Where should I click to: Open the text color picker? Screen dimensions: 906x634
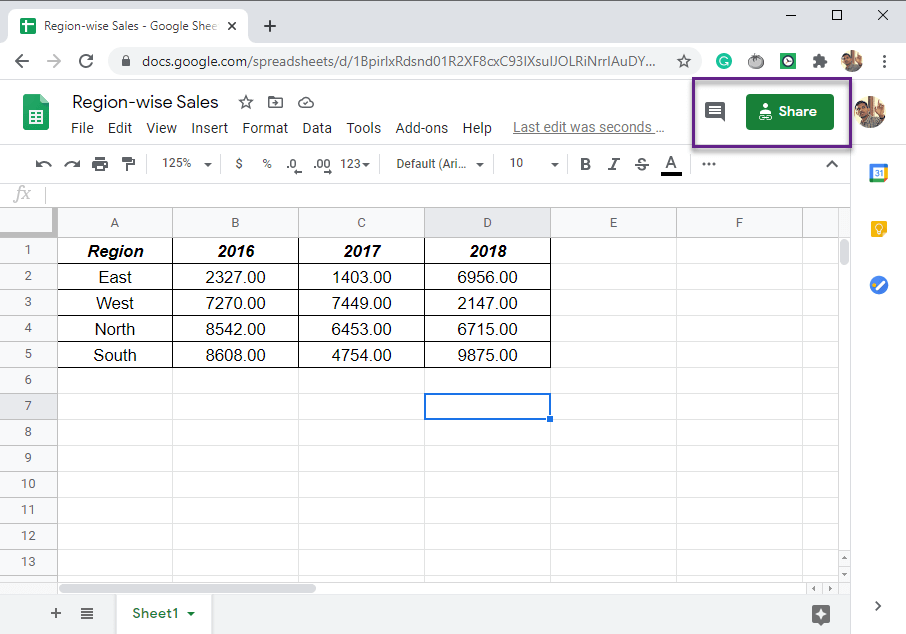(670, 164)
